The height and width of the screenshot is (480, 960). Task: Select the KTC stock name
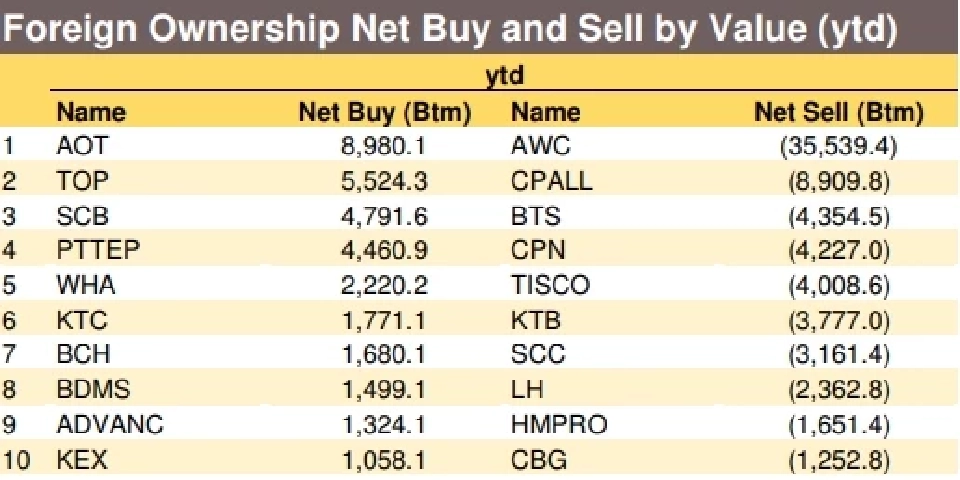pyautogui.click(x=83, y=321)
